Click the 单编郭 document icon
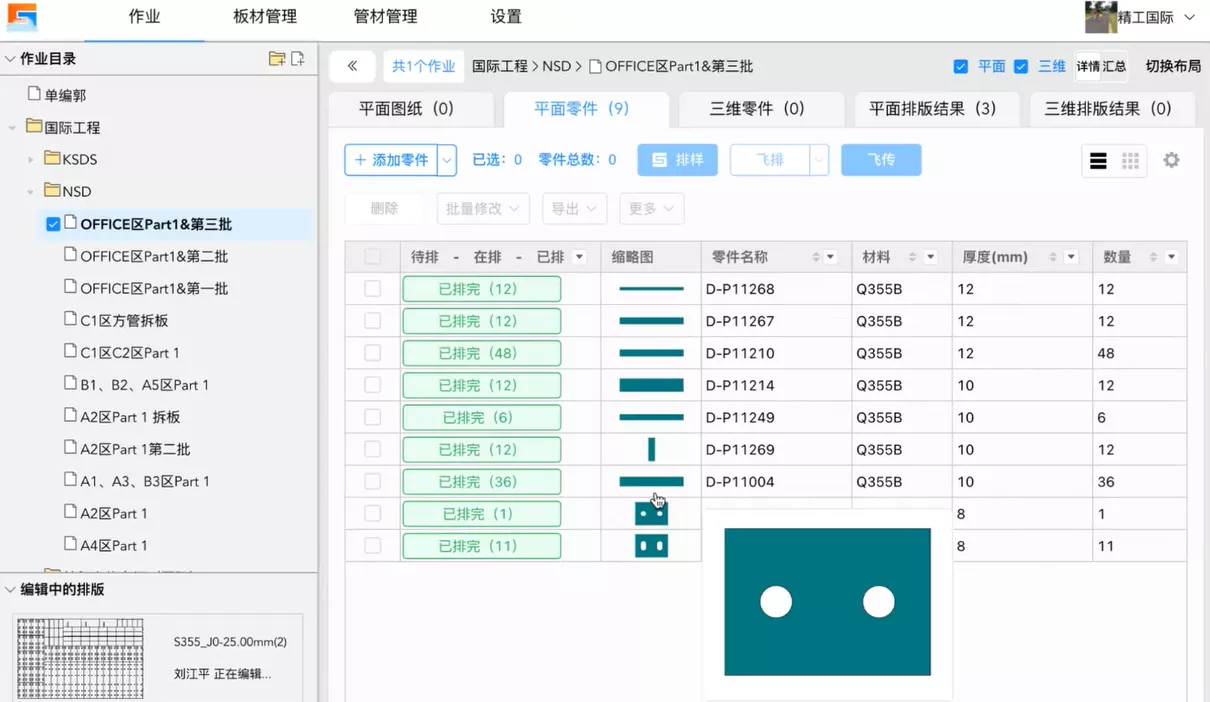Image resolution: width=1210 pixels, height=702 pixels. pyautogui.click(x=34, y=95)
